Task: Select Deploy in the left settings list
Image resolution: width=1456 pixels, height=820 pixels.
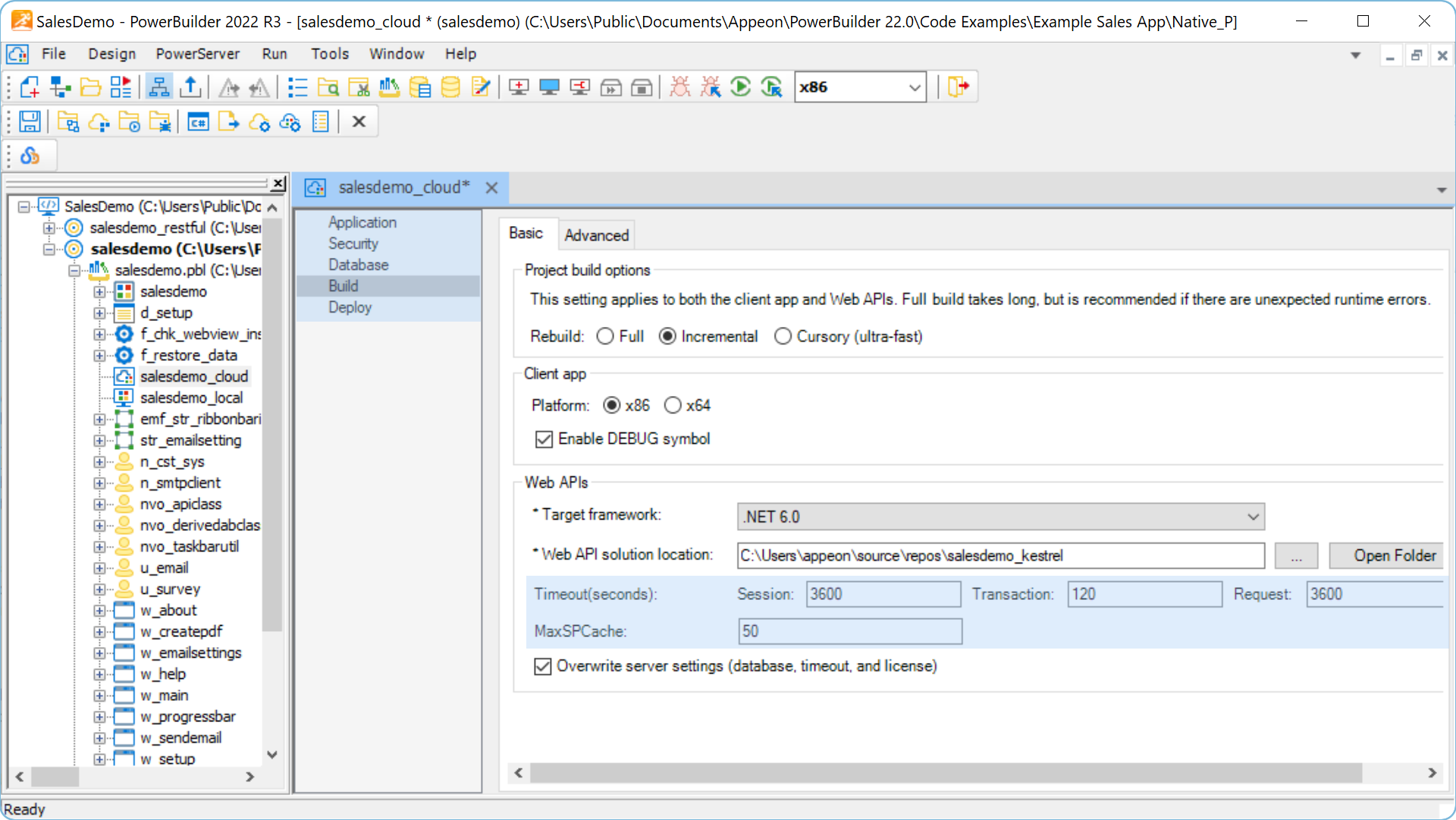Action: [350, 307]
